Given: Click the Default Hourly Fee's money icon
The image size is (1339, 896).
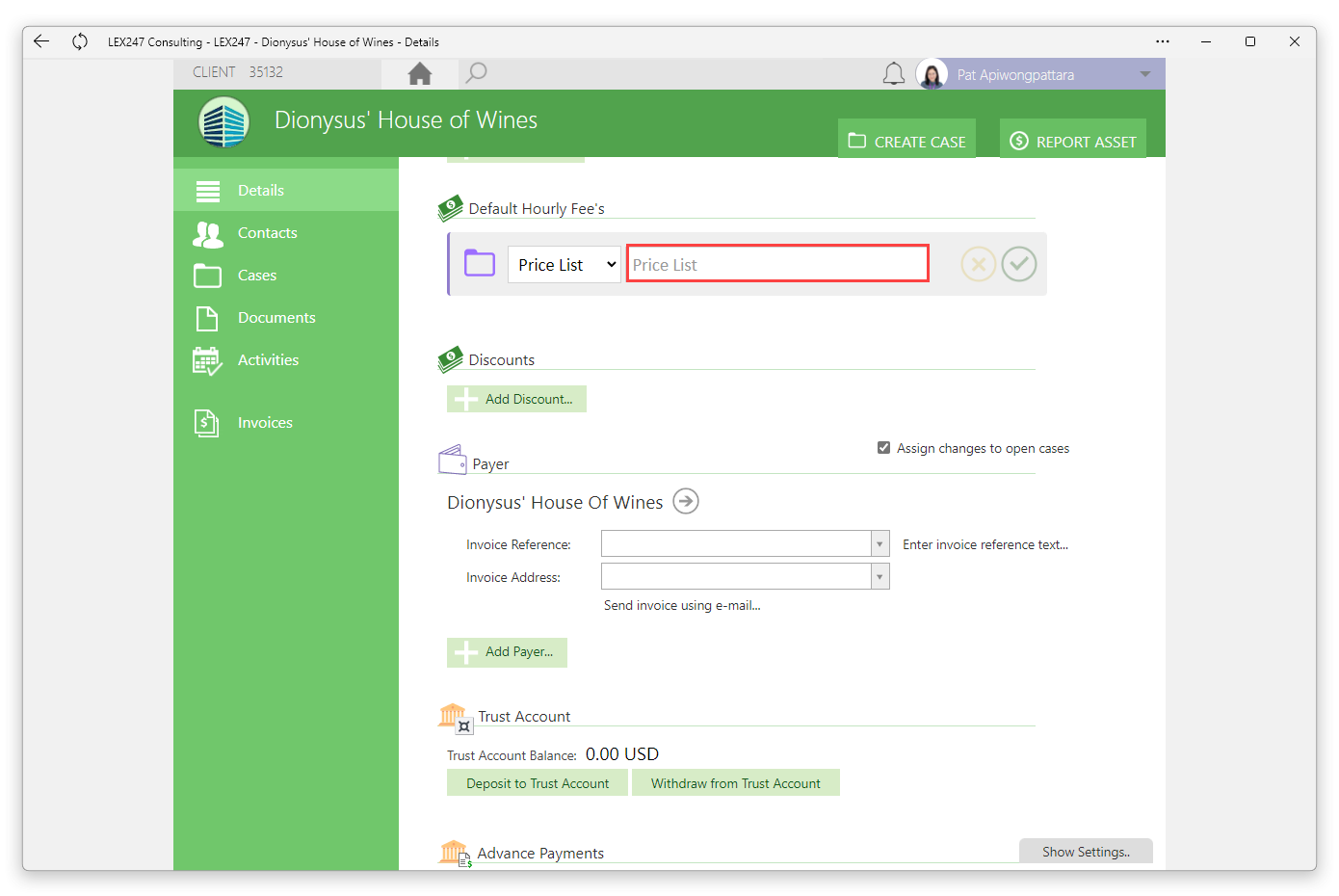Looking at the screenshot, I should pos(450,208).
